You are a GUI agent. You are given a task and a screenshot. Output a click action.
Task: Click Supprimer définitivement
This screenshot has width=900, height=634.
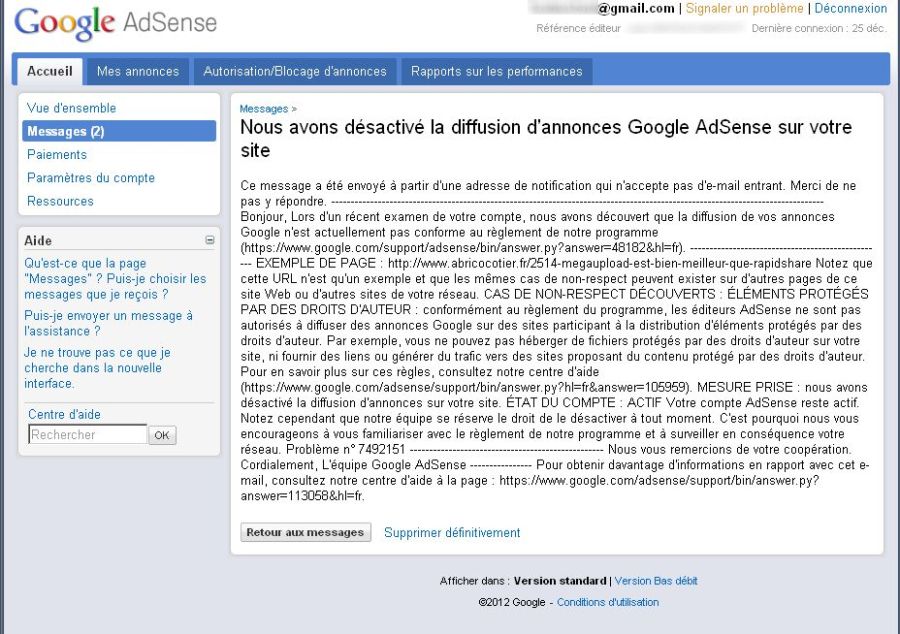(x=452, y=533)
